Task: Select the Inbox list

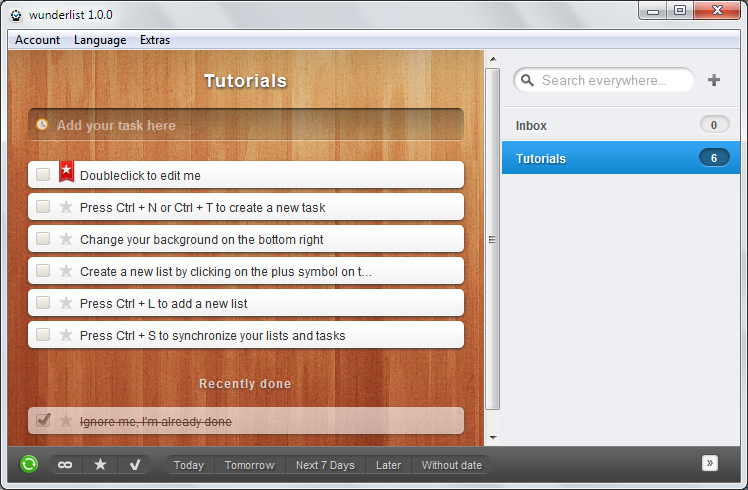Action: pyautogui.click(x=621, y=125)
